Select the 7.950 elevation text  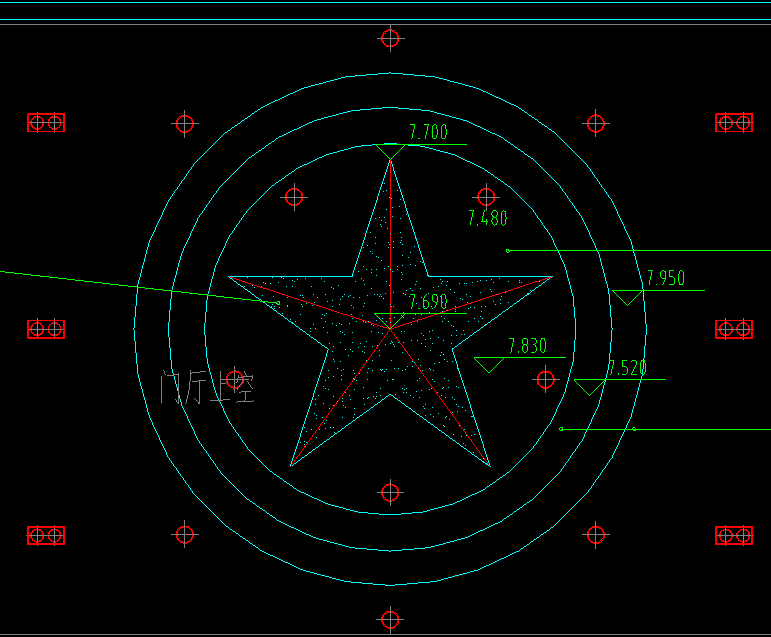pos(665,278)
